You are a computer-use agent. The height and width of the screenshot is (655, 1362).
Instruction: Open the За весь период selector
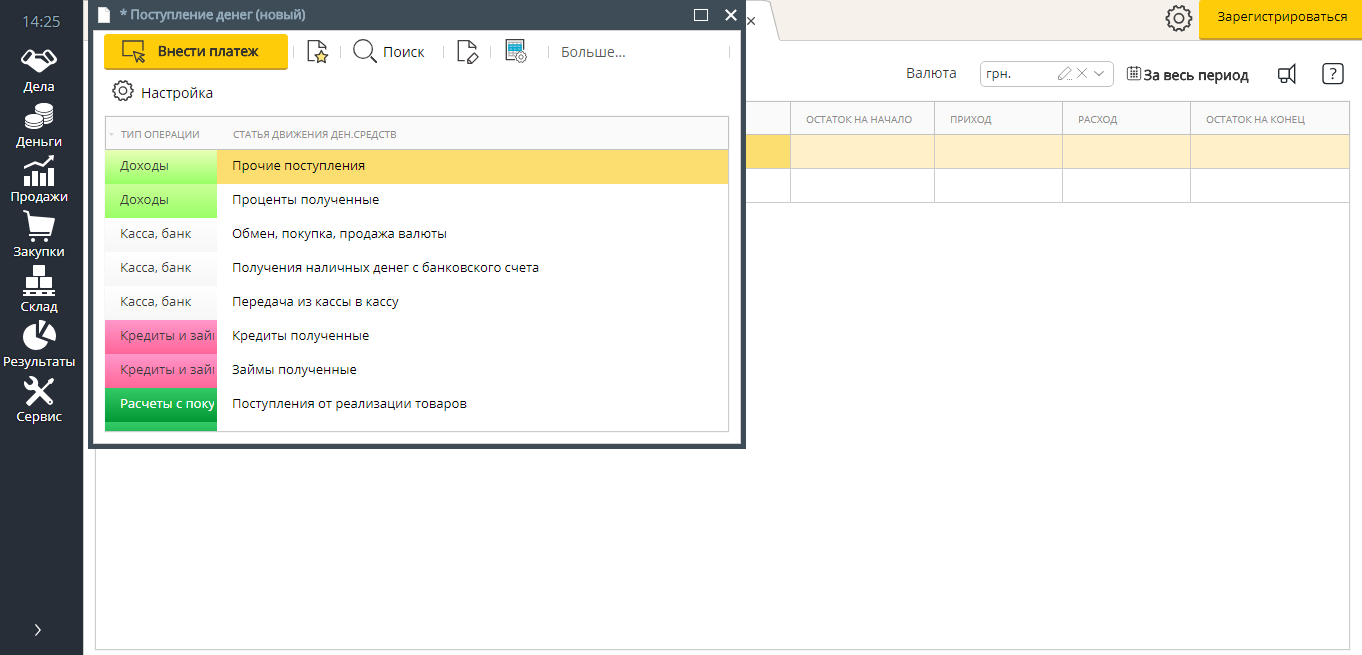(1188, 75)
